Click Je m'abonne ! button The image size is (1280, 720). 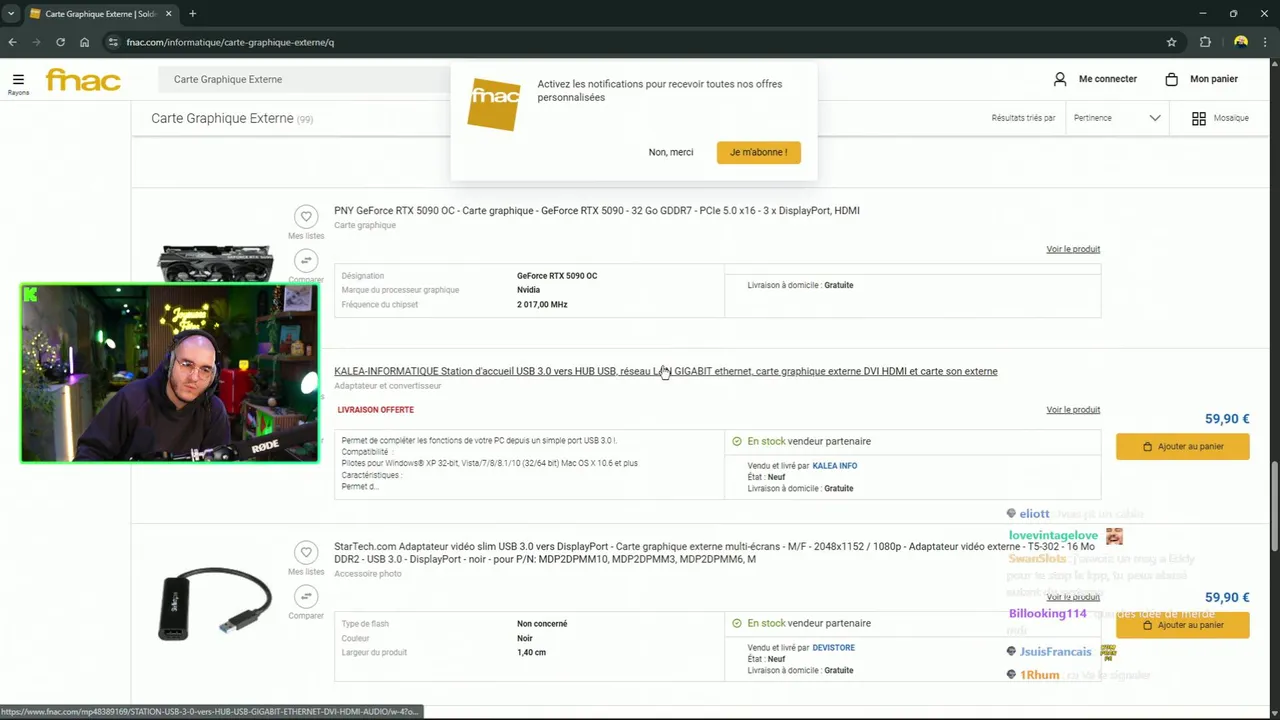click(x=758, y=152)
